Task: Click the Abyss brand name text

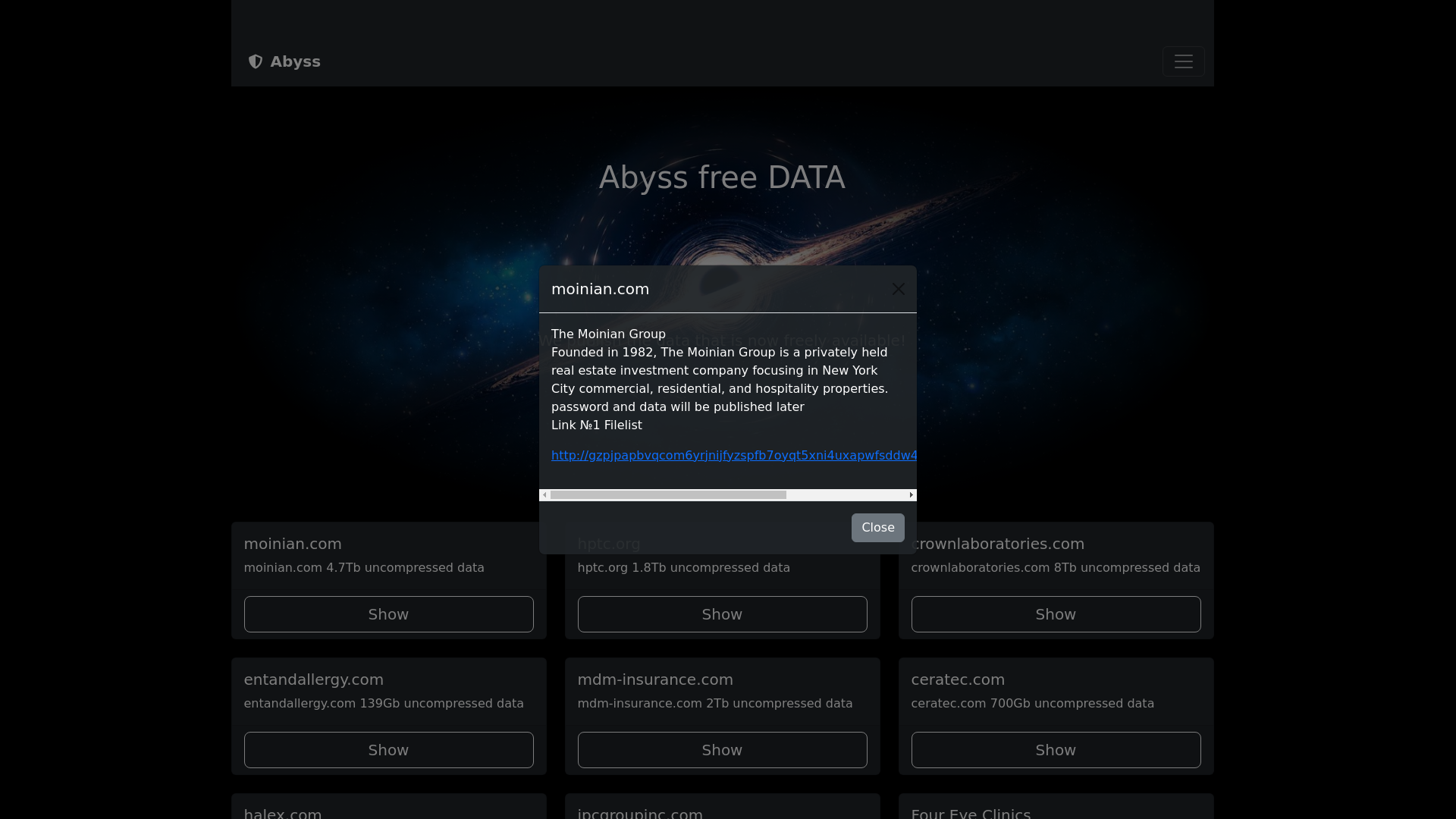Action: click(295, 61)
